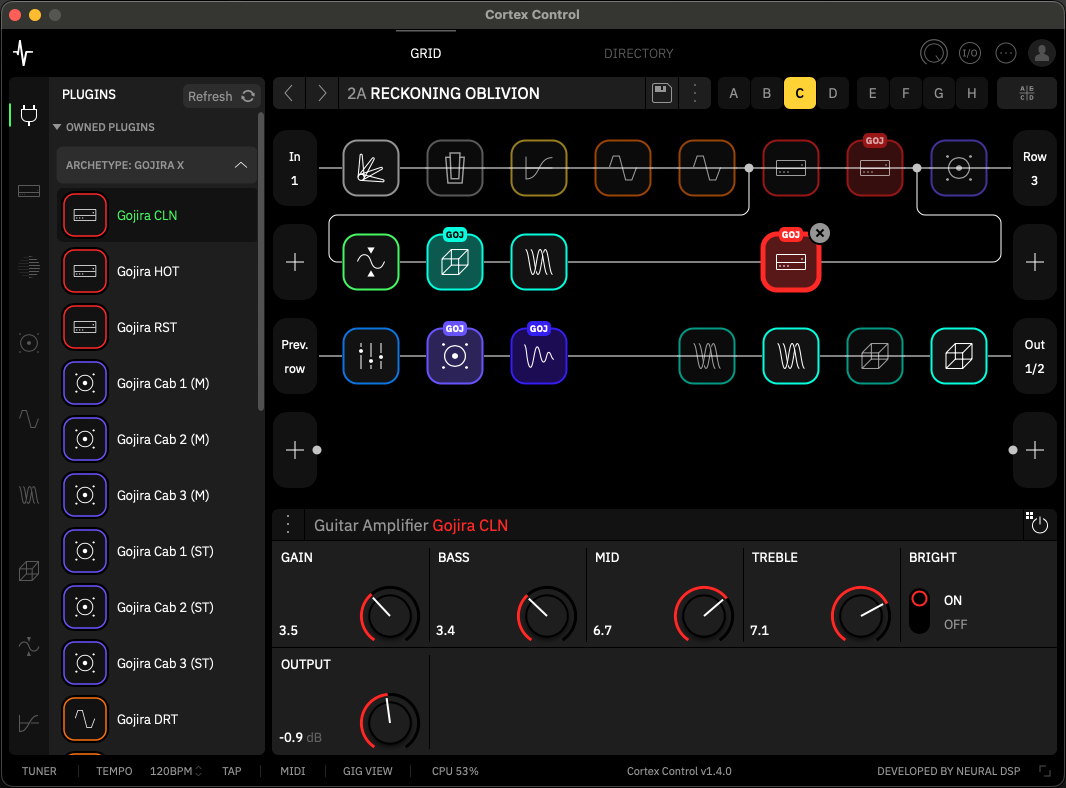Open the preset three-dot options menu
Viewport: 1066px width, 788px height.
coord(696,93)
